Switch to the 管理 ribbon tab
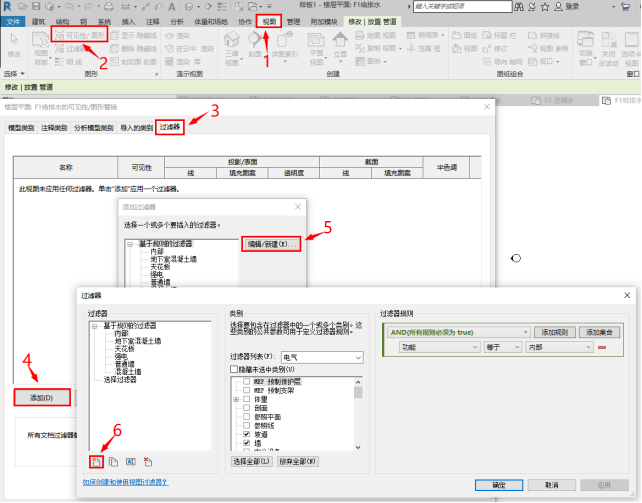 294,22
